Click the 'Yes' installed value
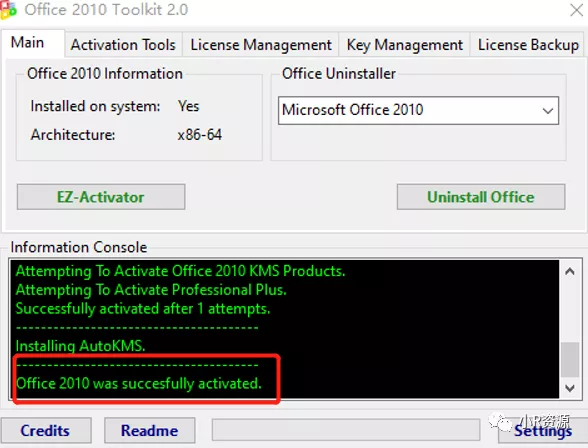The width and height of the screenshot is (588, 448). (x=189, y=106)
